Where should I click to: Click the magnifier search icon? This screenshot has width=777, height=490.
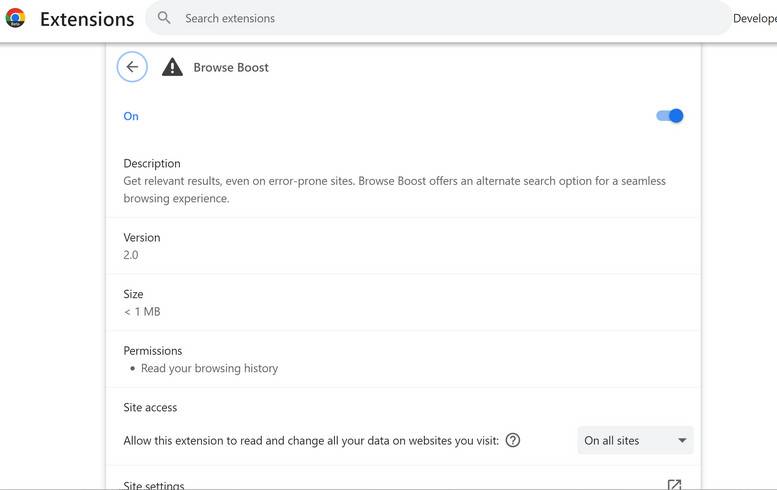pos(164,18)
